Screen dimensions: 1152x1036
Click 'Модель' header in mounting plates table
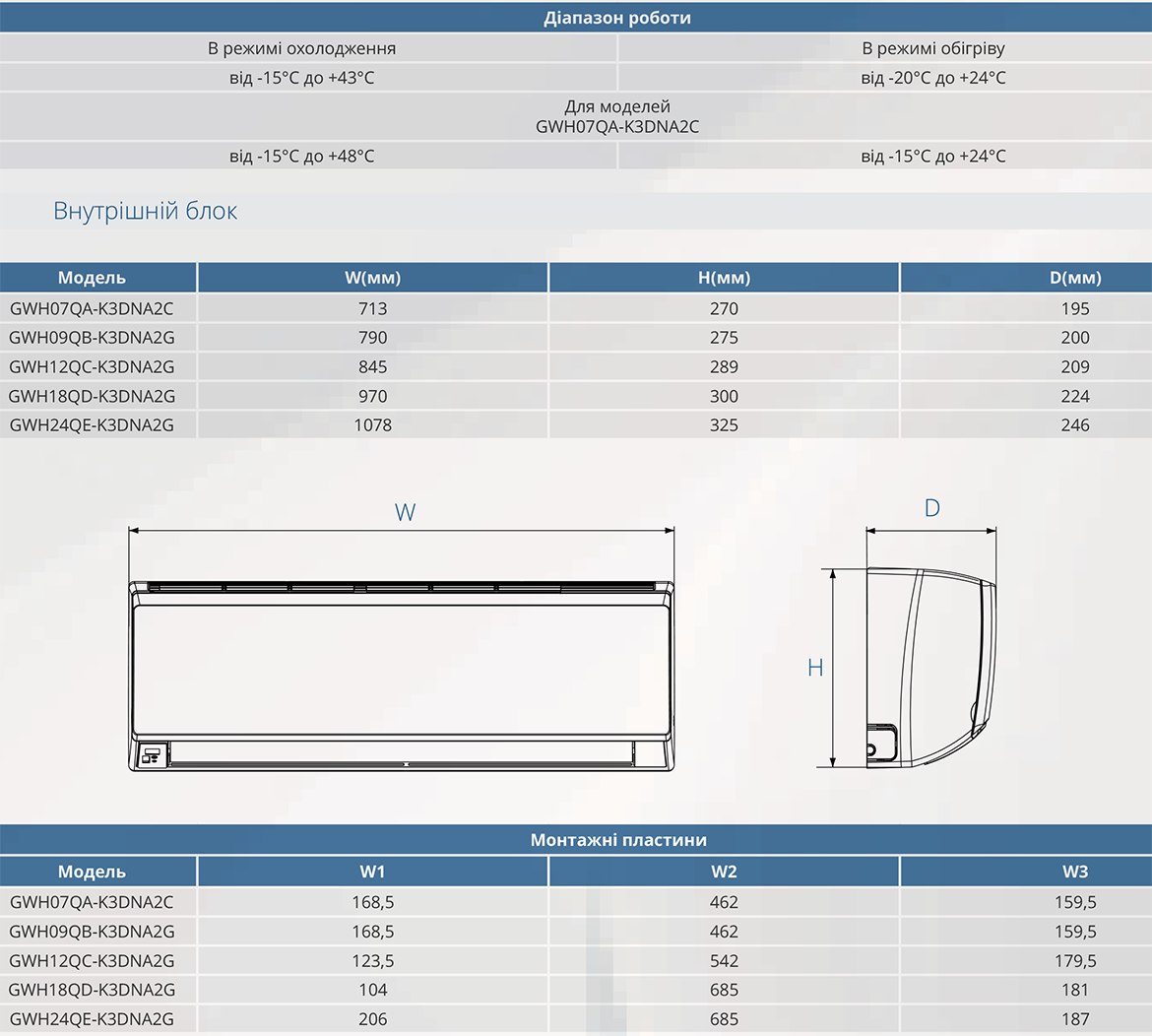tap(92, 872)
